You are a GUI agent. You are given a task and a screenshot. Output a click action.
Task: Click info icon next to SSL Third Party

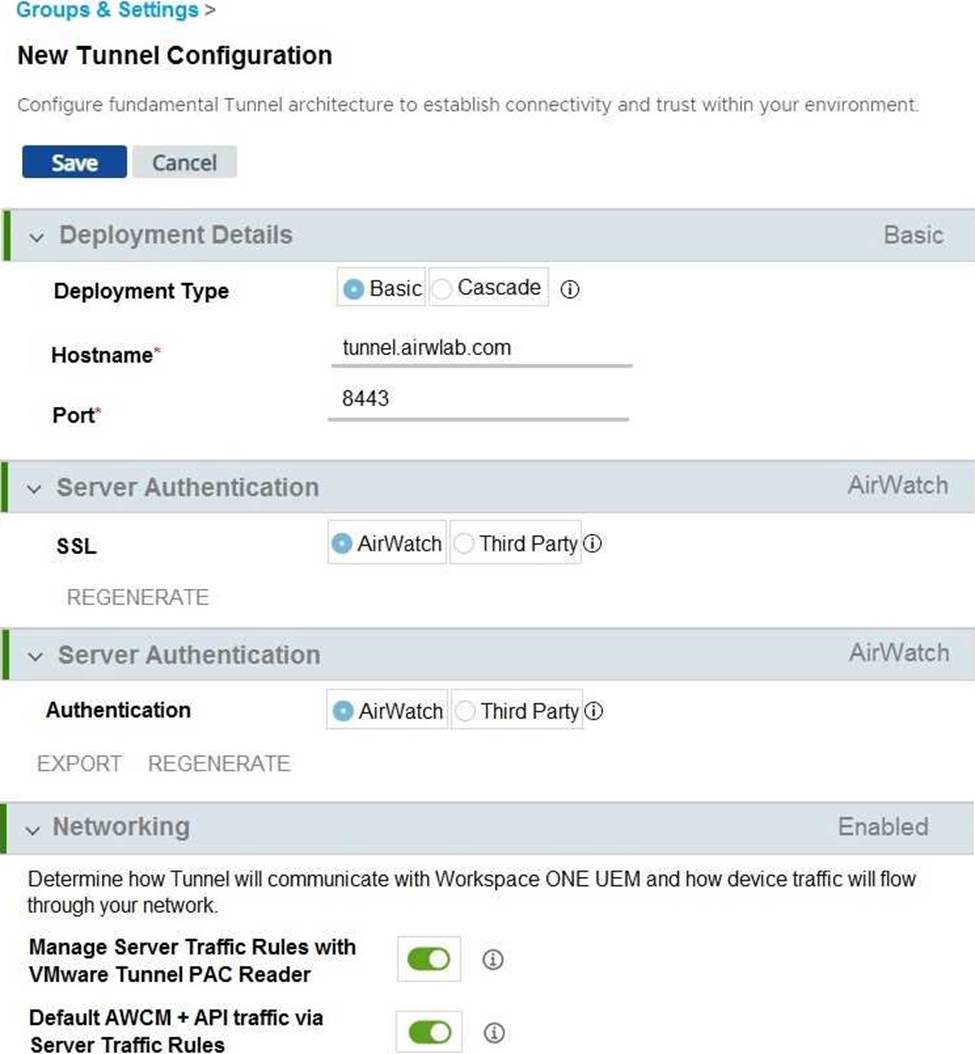592,543
